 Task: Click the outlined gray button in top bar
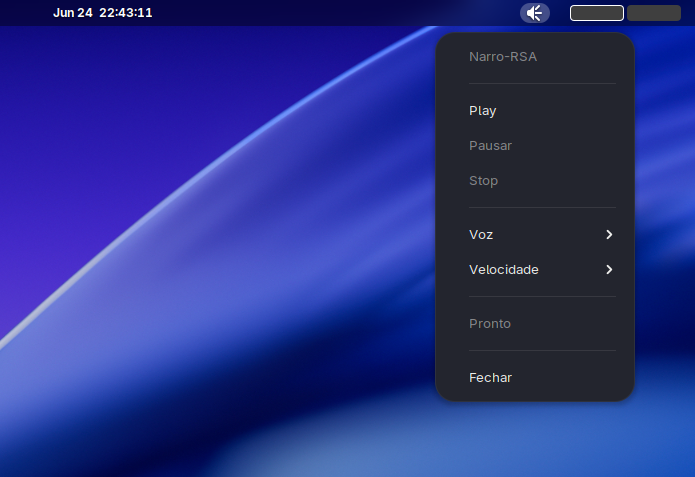point(597,13)
